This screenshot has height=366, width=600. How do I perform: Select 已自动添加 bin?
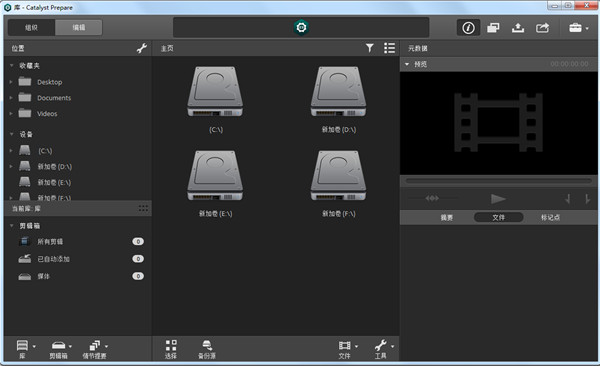(53, 259)
